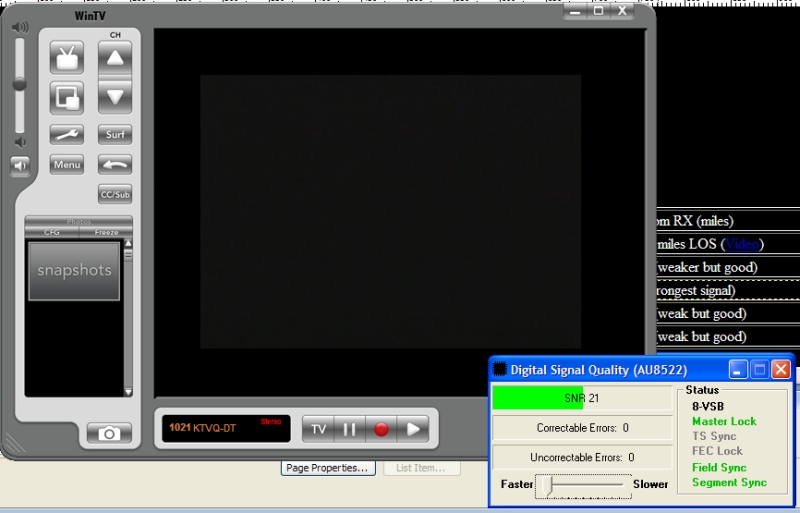
Task: Click Uncorrectable Errors: 0 field
Action: pyautogui.click(x=582, y=457)
